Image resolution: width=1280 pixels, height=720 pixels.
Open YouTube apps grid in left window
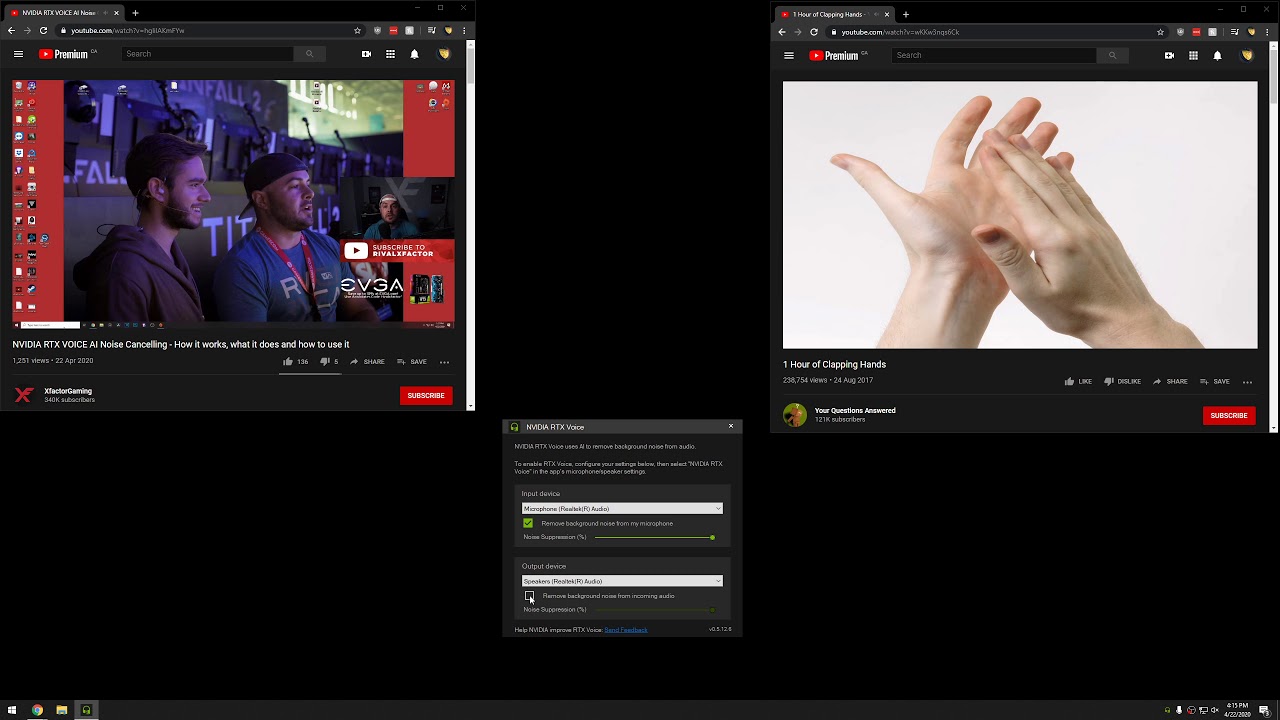point(390,54)
